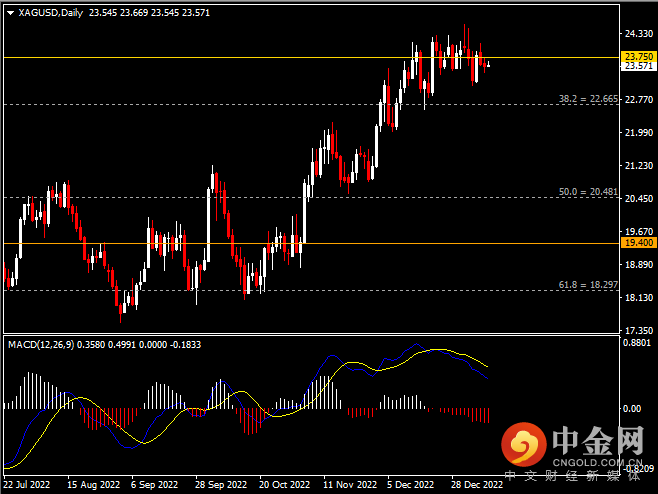
Task: Select the 61.8 = 18.297 Fibonacci label
Action: tap(588, 285)
